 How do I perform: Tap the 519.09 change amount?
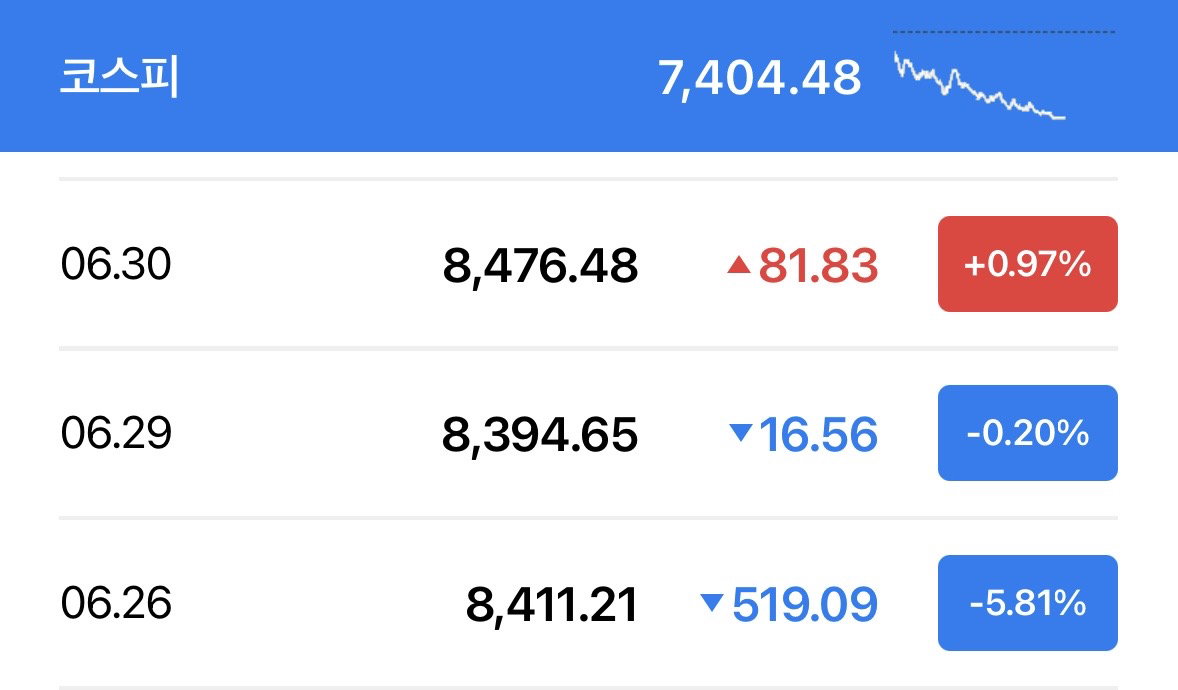point(805,604)
